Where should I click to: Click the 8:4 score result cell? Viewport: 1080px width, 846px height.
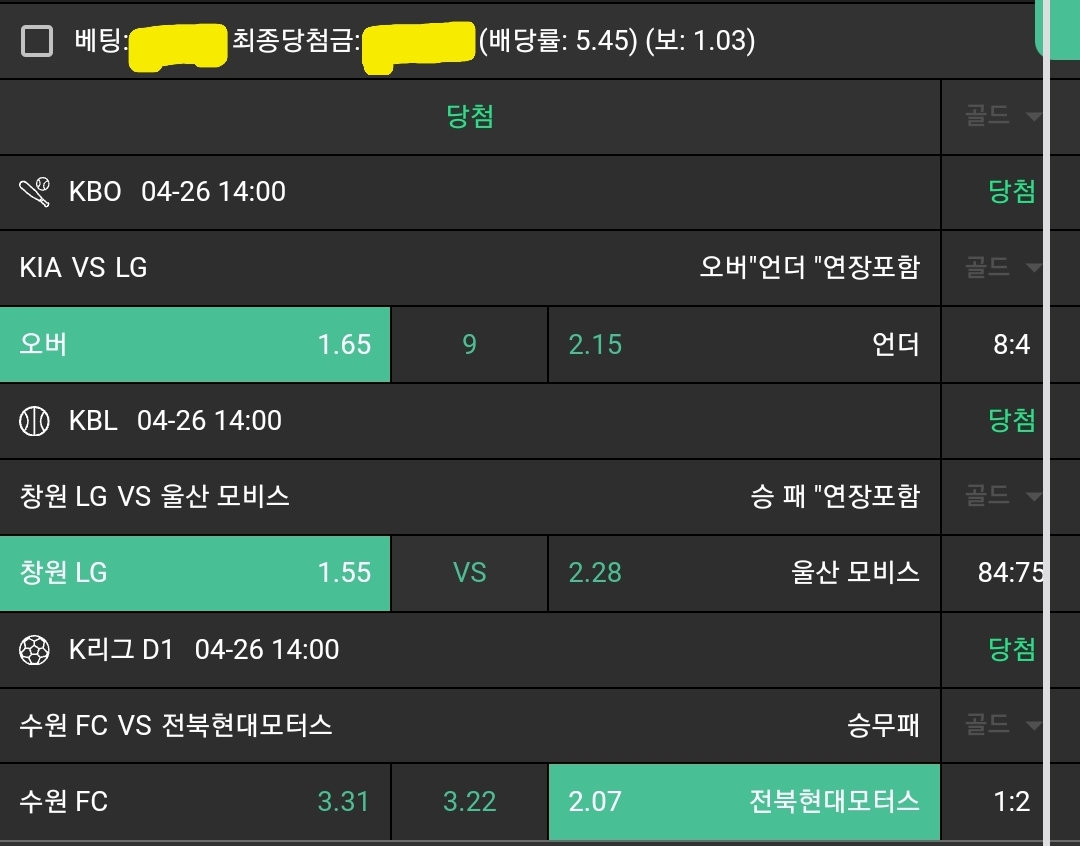tap(1011, 345)
